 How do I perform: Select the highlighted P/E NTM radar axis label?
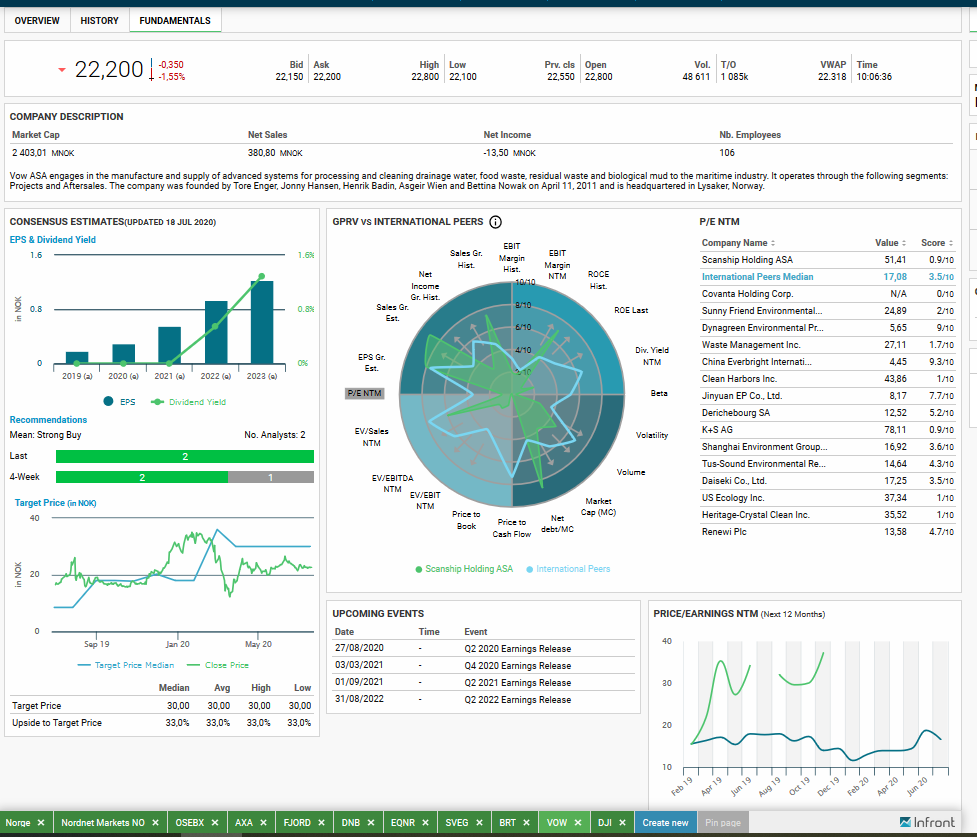click(365, 393)
